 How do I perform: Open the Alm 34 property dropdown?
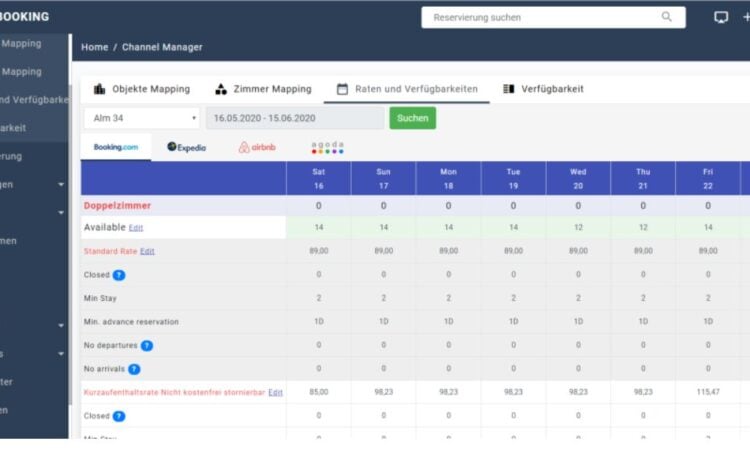[141, 118]
